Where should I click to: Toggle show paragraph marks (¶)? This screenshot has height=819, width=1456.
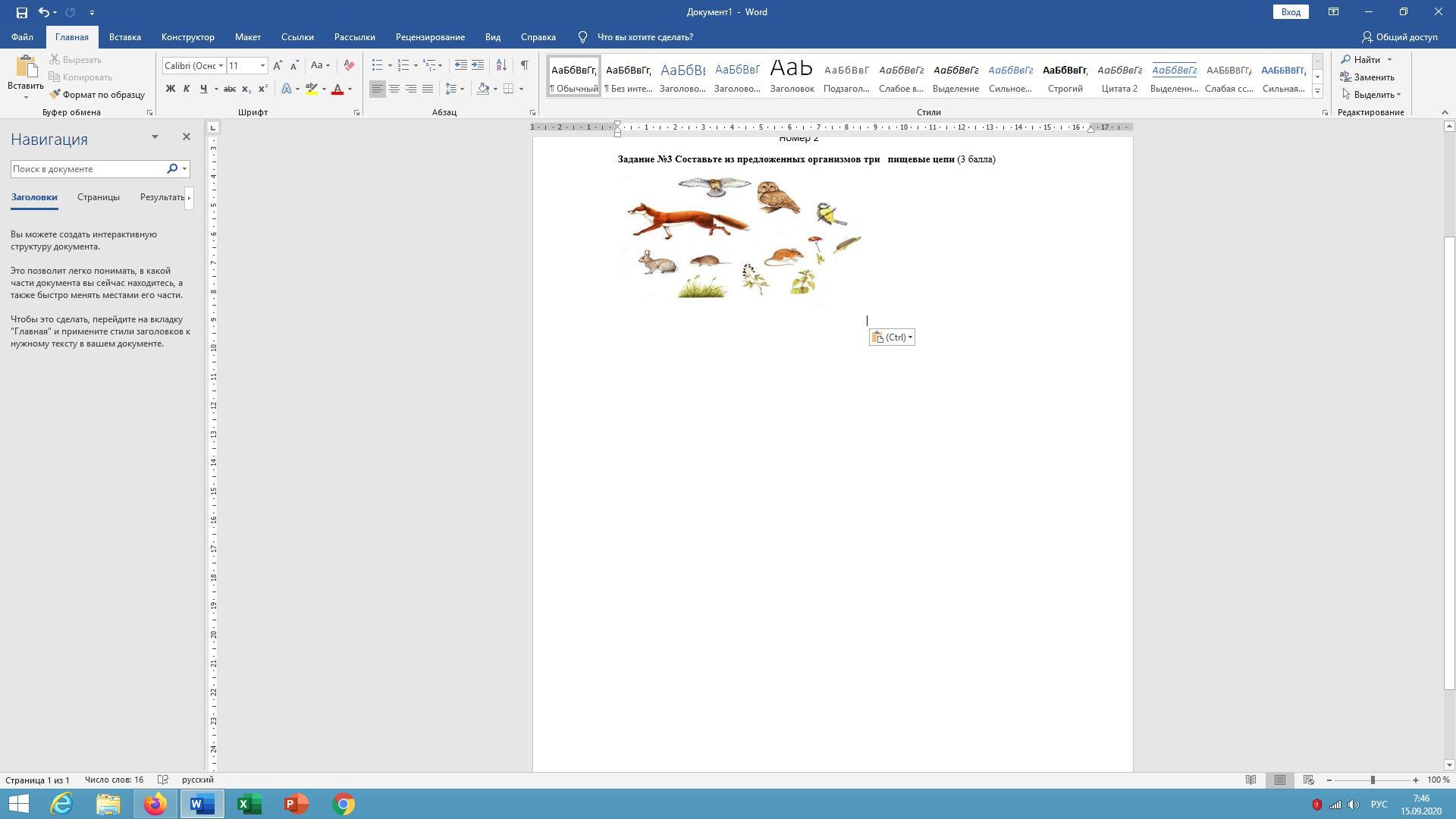click(524, 65)
